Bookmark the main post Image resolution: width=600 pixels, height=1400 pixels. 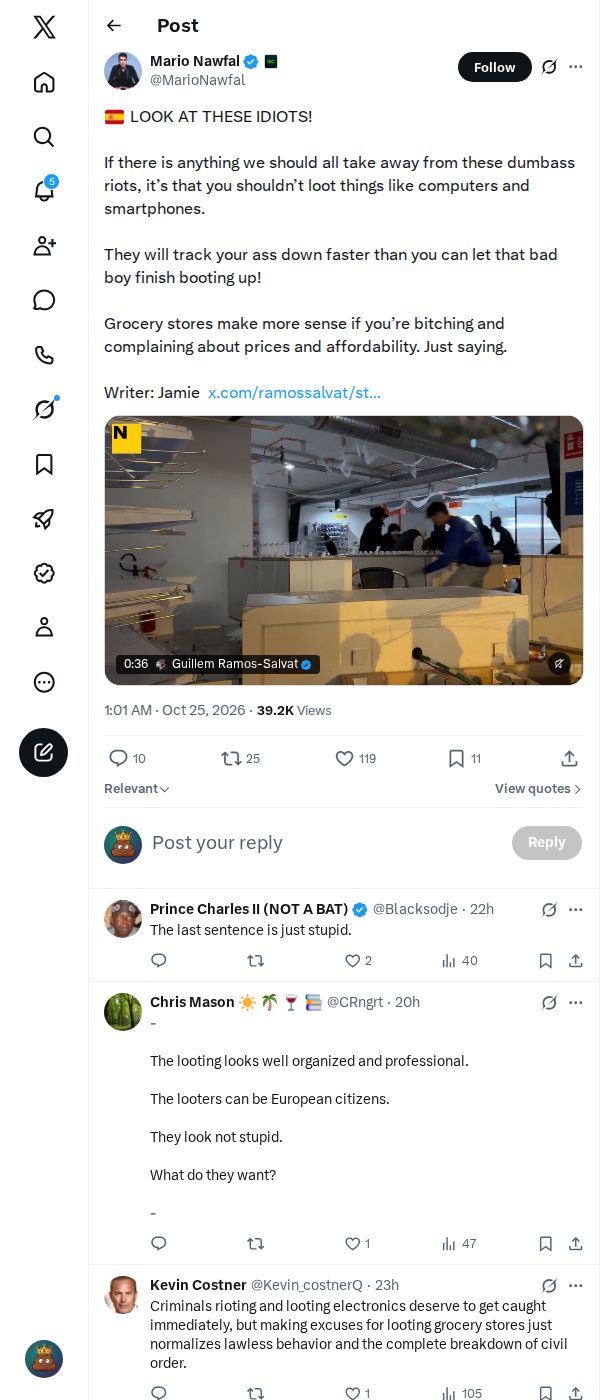[x=465, y=759]
